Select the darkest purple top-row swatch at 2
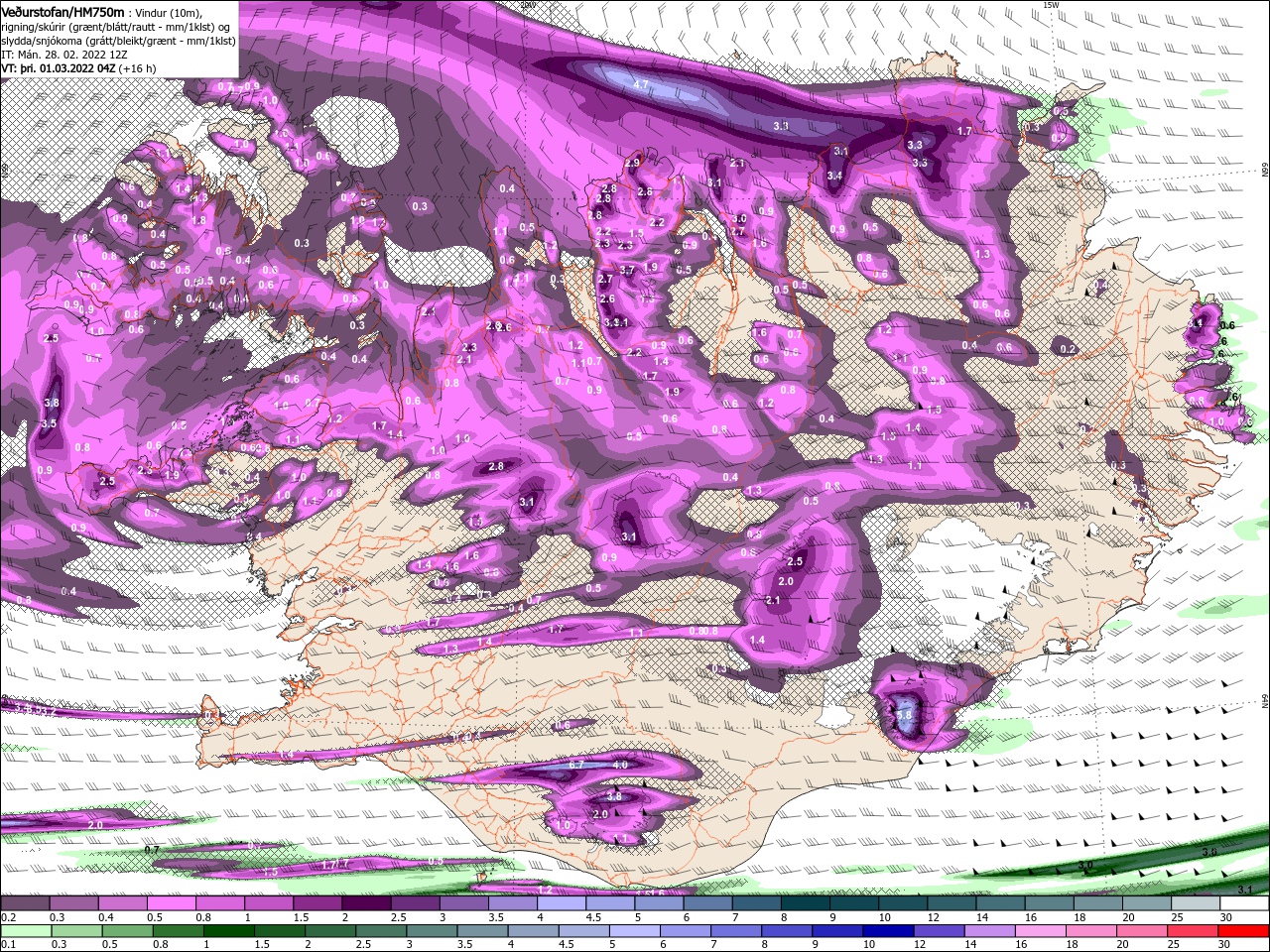The height and width of the screenshot is (952, 1270). [366, 904]
